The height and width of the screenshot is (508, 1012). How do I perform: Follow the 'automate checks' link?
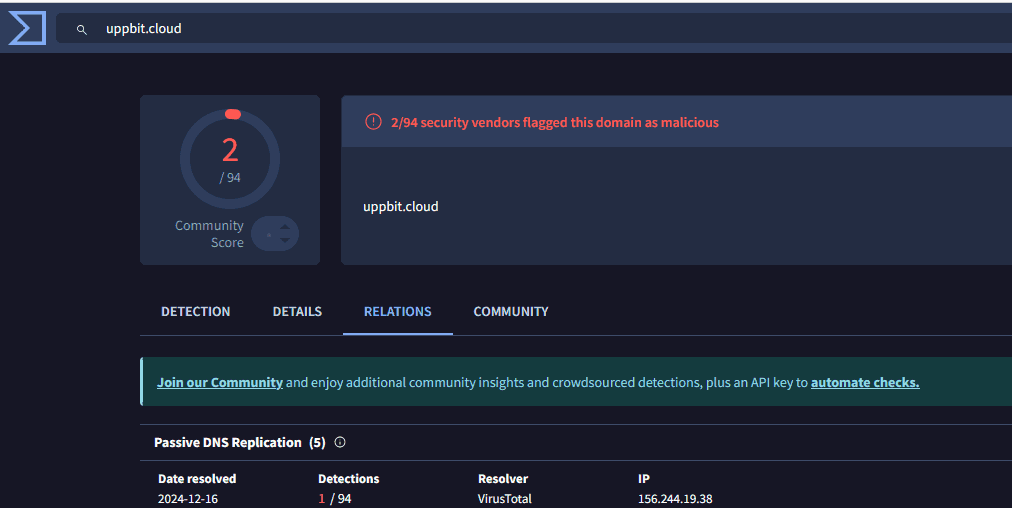click(x=864, y=382)
